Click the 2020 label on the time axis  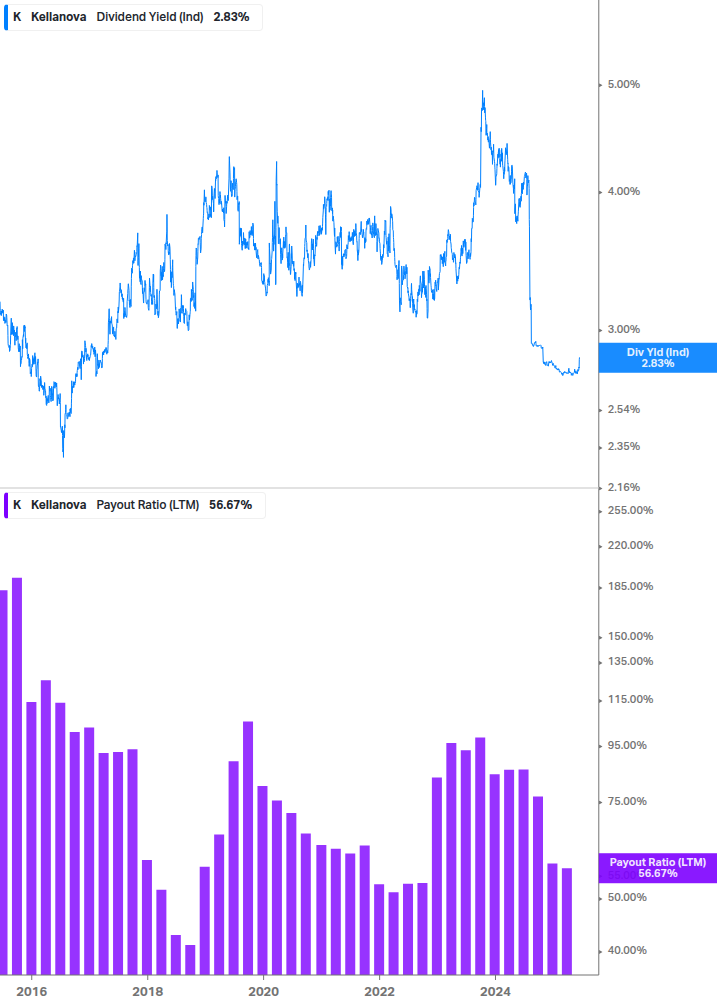[x=263, y=992]
